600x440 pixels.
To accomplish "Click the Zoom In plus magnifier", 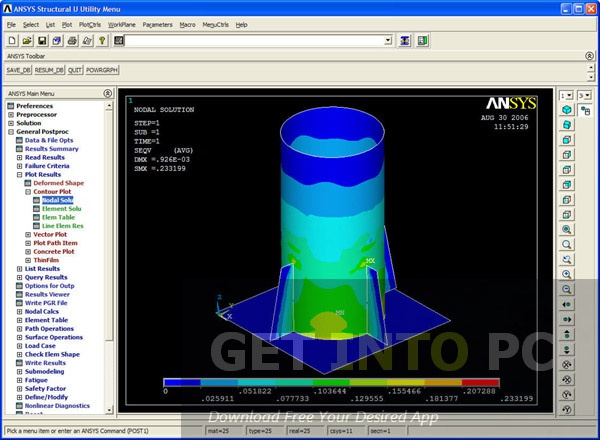I will (567, 274).
